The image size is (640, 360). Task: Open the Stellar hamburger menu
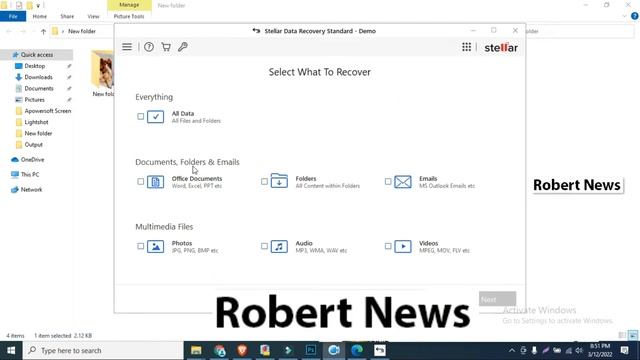click(127, 47)
